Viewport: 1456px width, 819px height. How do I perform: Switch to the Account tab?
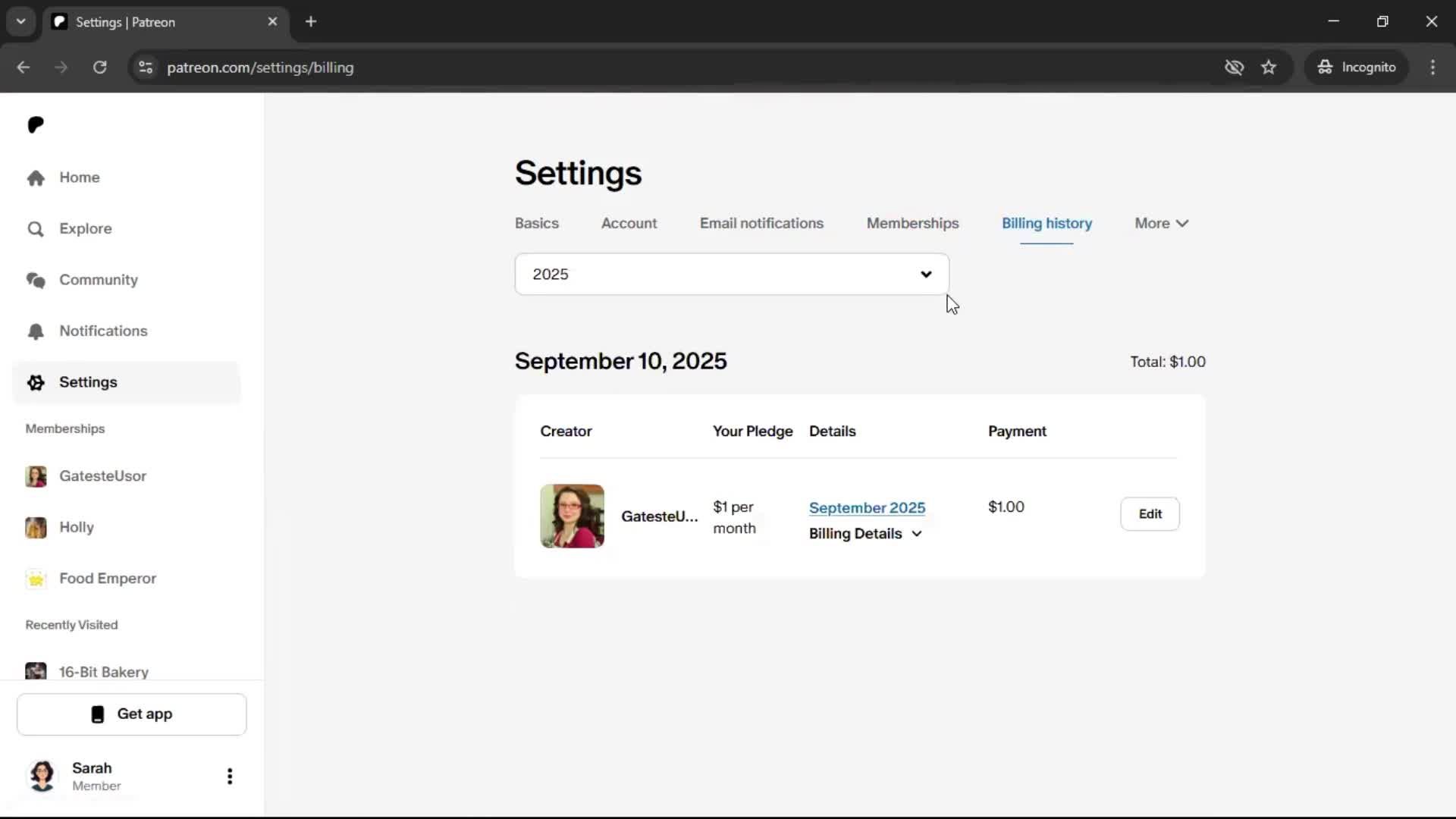pos(629,224)
